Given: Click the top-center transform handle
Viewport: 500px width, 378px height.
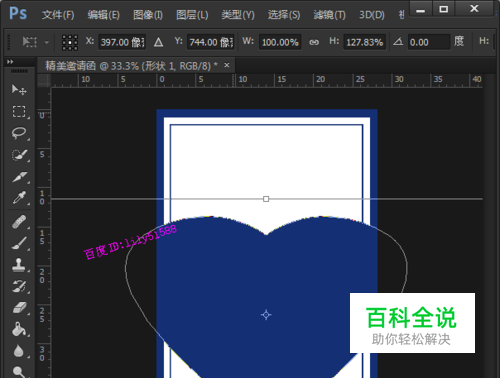Looking at the screenshot, I should pyautogui.click(x=266, y=199).
